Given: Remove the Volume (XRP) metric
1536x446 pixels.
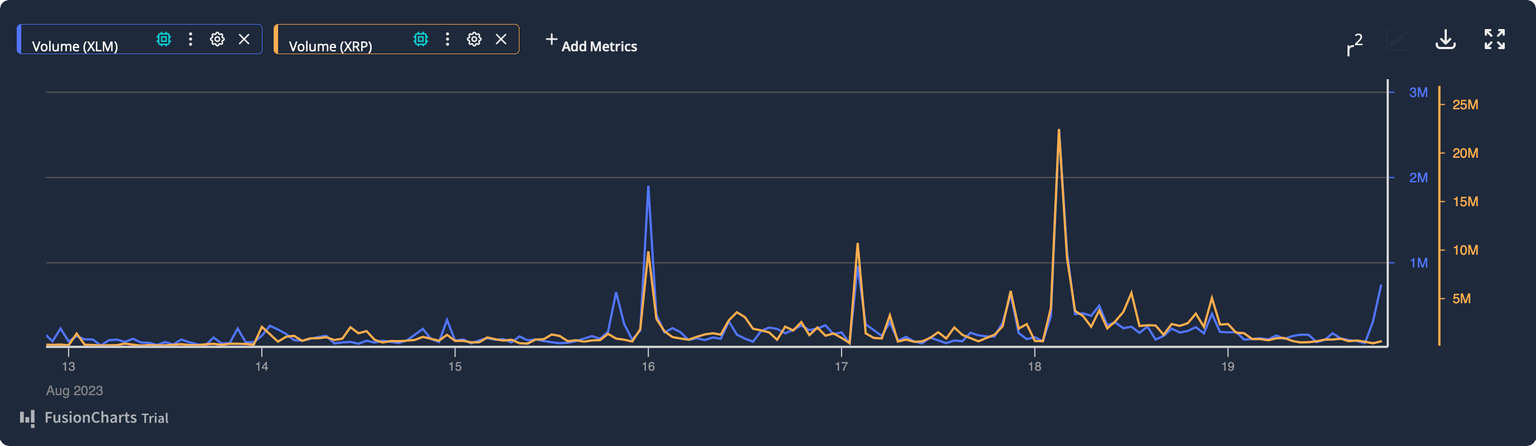Looking at the screenshot, I should 501,39.
